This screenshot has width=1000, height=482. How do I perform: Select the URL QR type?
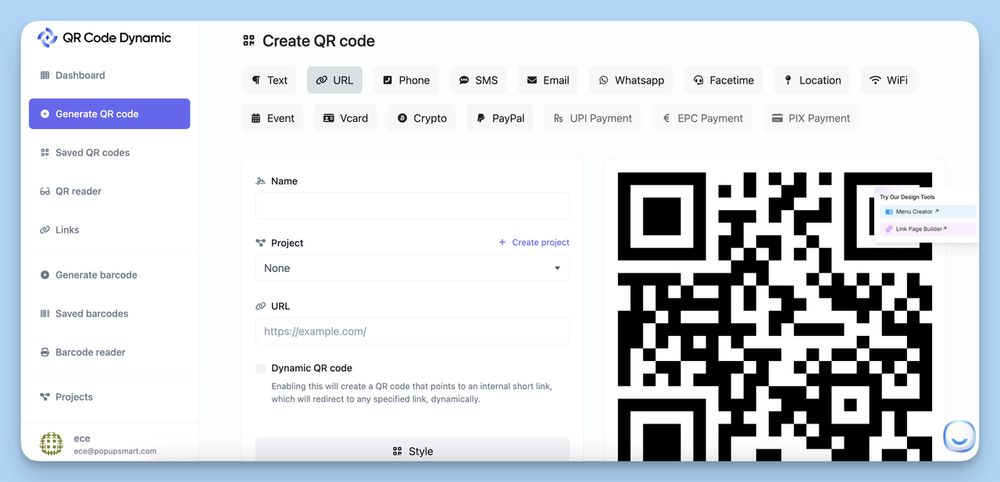[335, 80]
